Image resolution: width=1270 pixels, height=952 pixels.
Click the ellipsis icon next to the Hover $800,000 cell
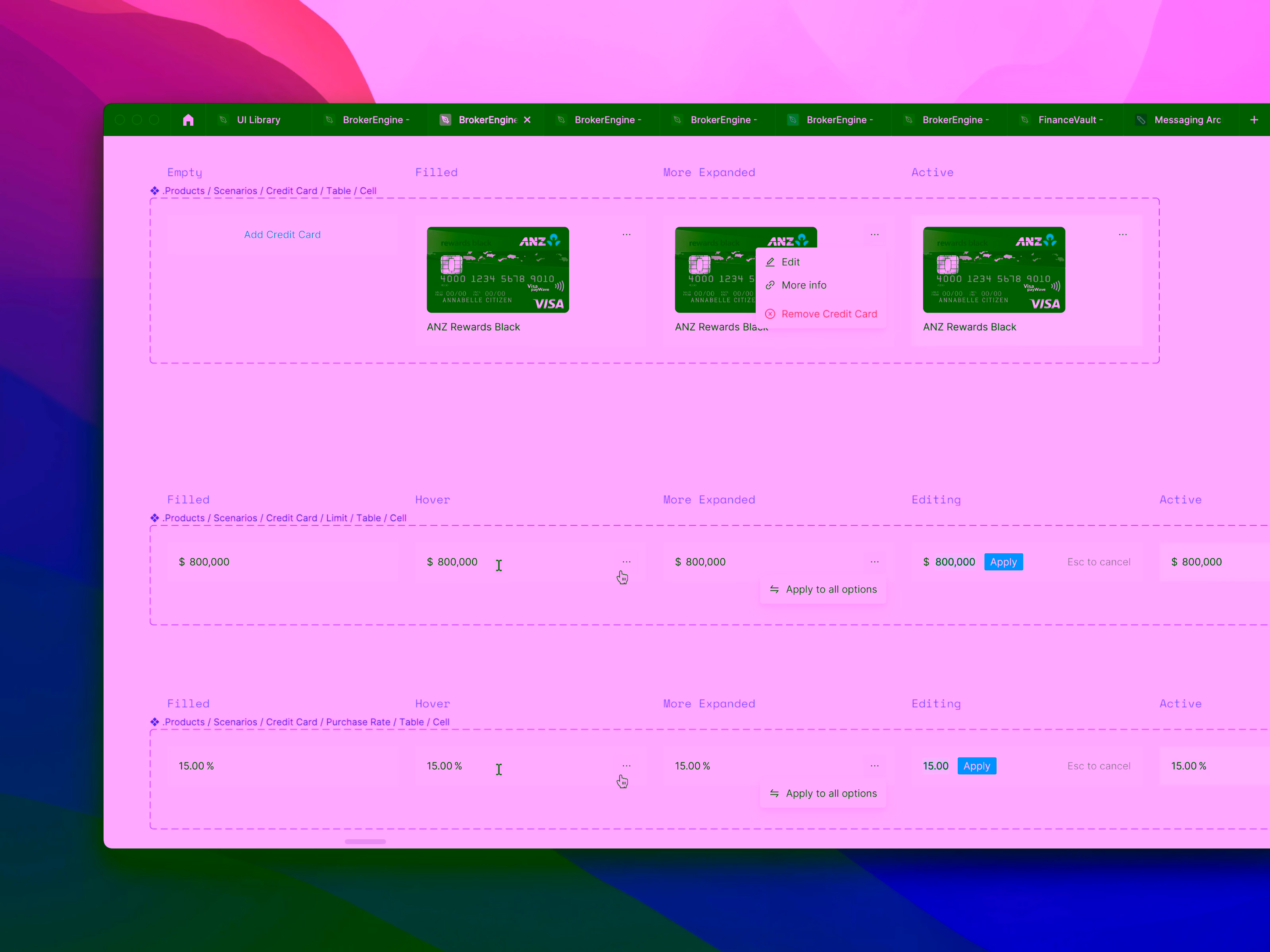click(626, 562)
